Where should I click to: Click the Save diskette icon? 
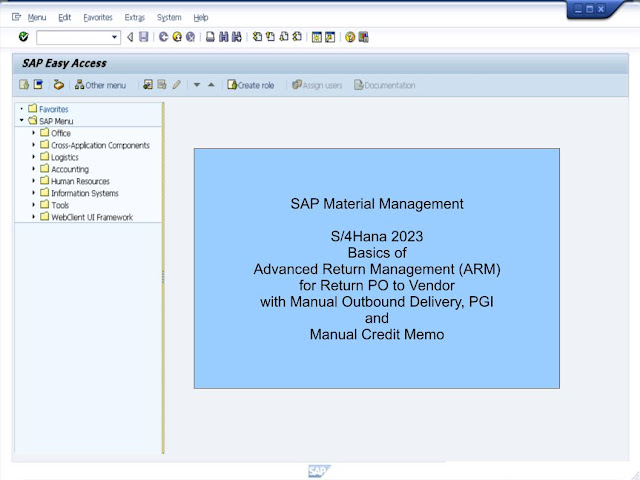click(x=144, y=37)
